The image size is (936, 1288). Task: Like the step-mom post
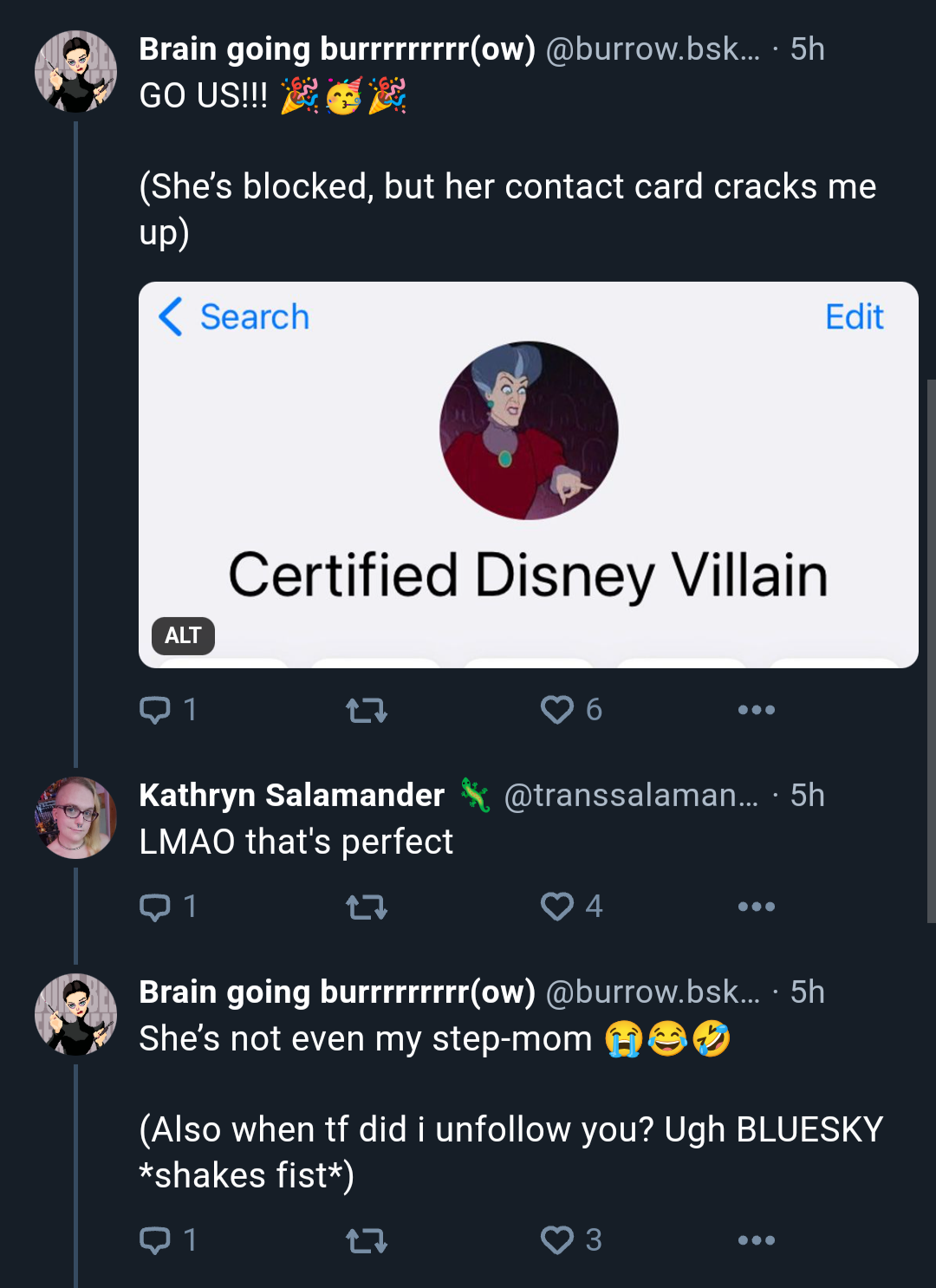570,1240
